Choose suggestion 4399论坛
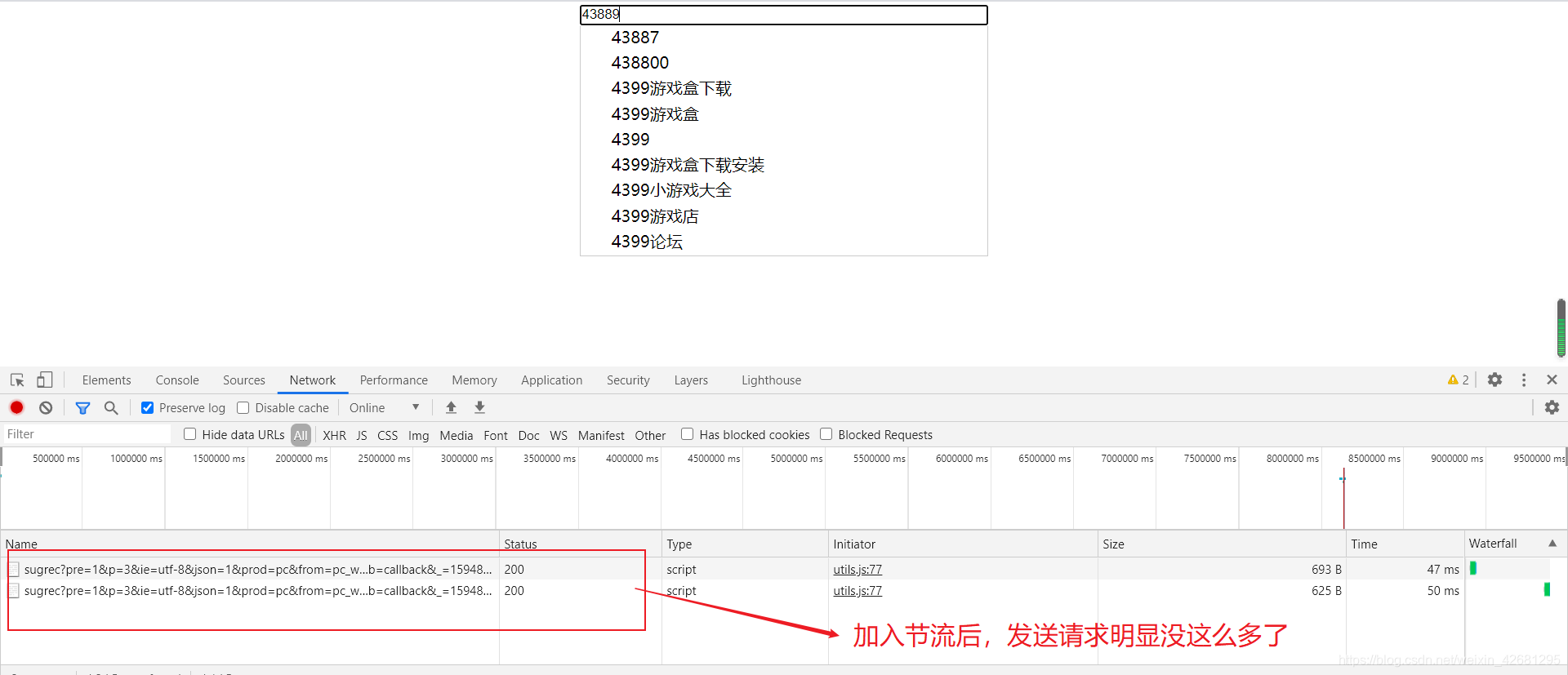The width and height of the screenshot is (1568, 675). [647, 242]
